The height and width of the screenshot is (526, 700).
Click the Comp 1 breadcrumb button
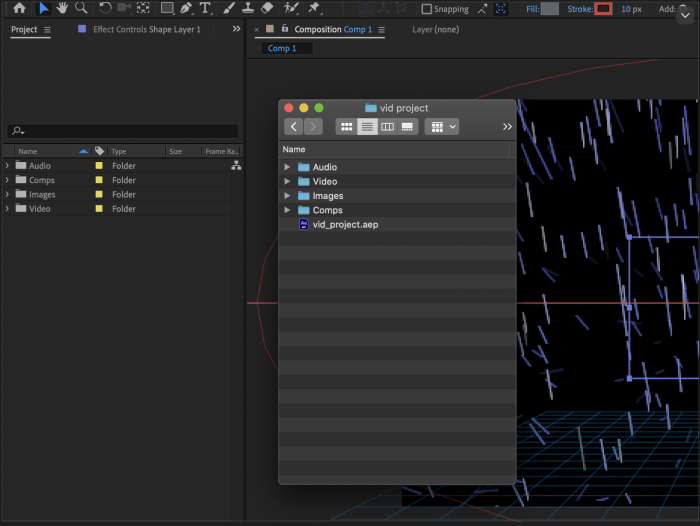pyautogui.click(x=282, y=48)
